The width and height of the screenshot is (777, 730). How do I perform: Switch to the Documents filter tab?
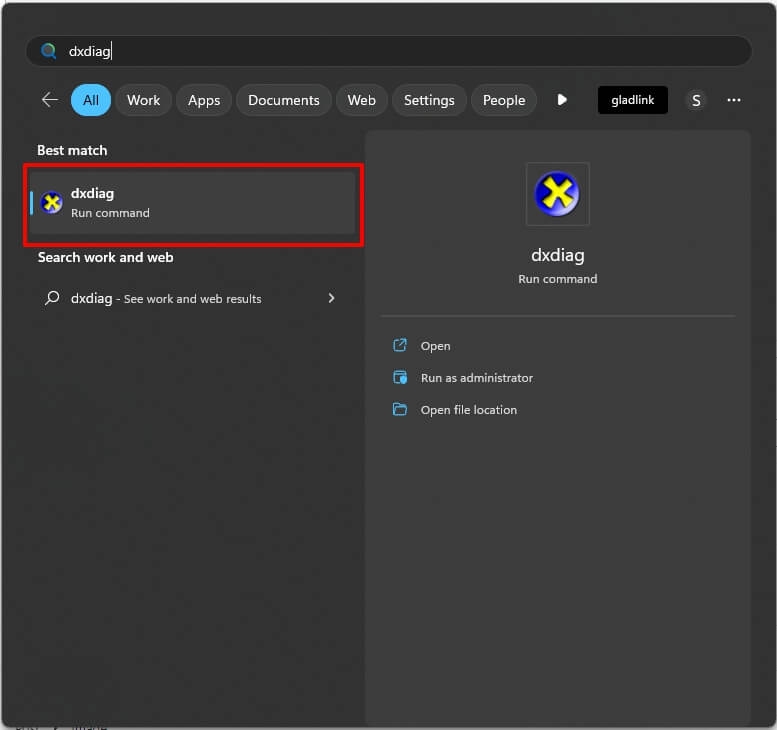pyautogui.click(x=283, y=100)
